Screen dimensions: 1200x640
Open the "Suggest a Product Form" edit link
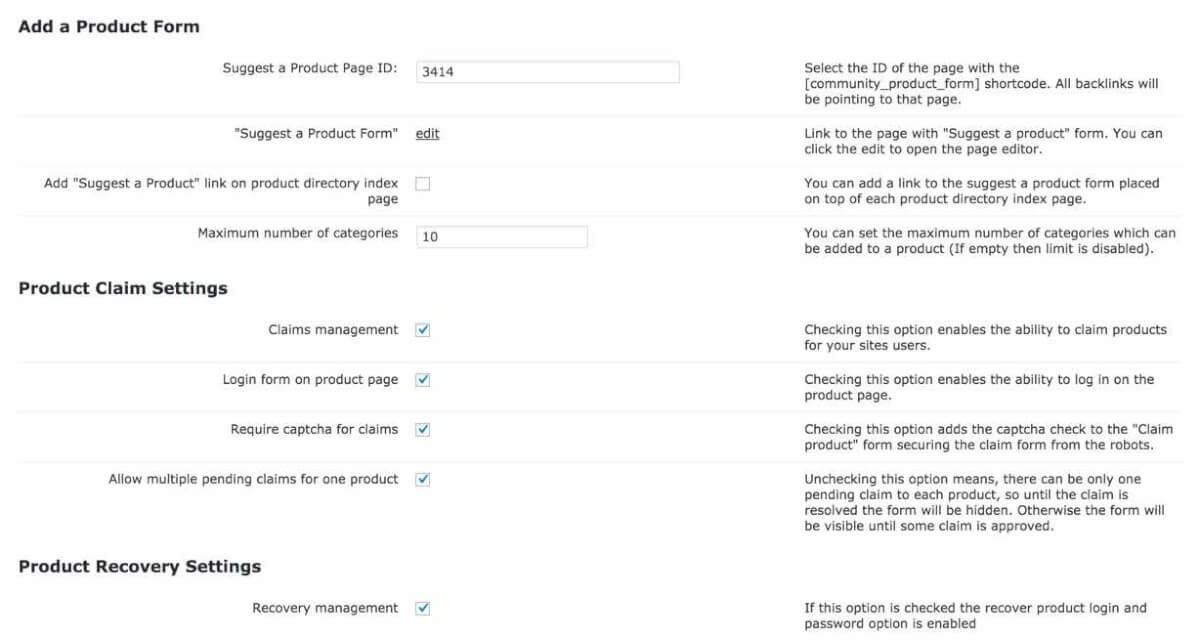(x=427, y=134)
